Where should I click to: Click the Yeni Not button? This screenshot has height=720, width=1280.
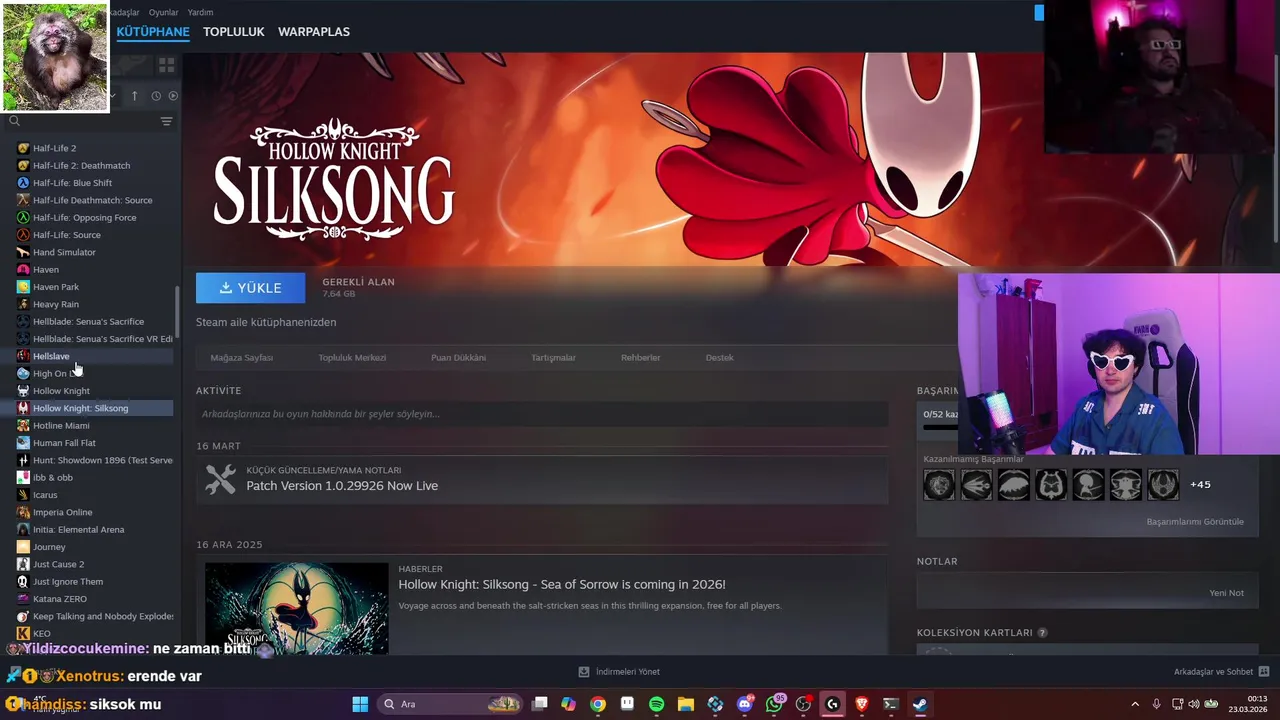point(1226,593)
